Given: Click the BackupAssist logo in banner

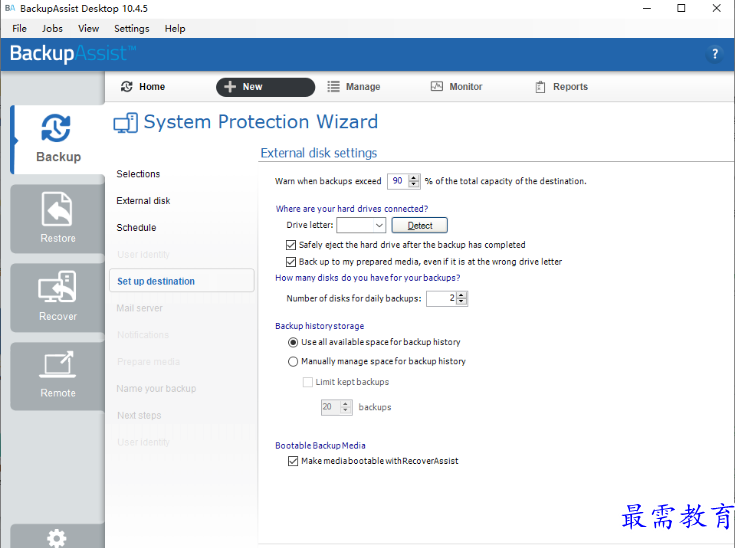Looking at the screenshot, I should point(73,54).
